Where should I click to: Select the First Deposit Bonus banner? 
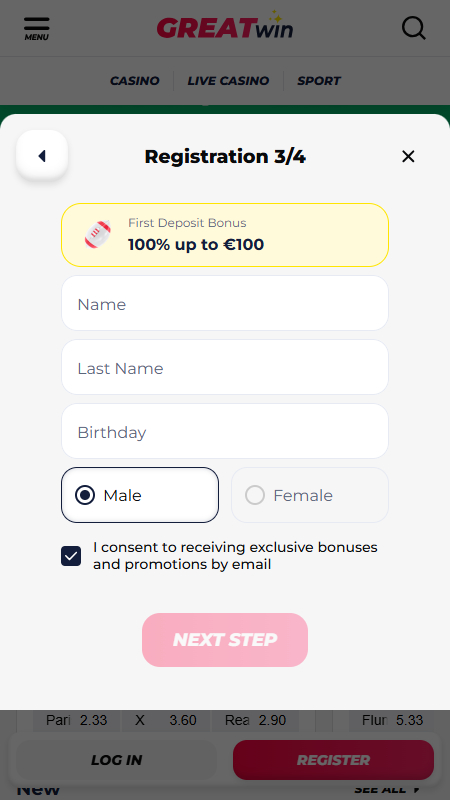(225, 235)
